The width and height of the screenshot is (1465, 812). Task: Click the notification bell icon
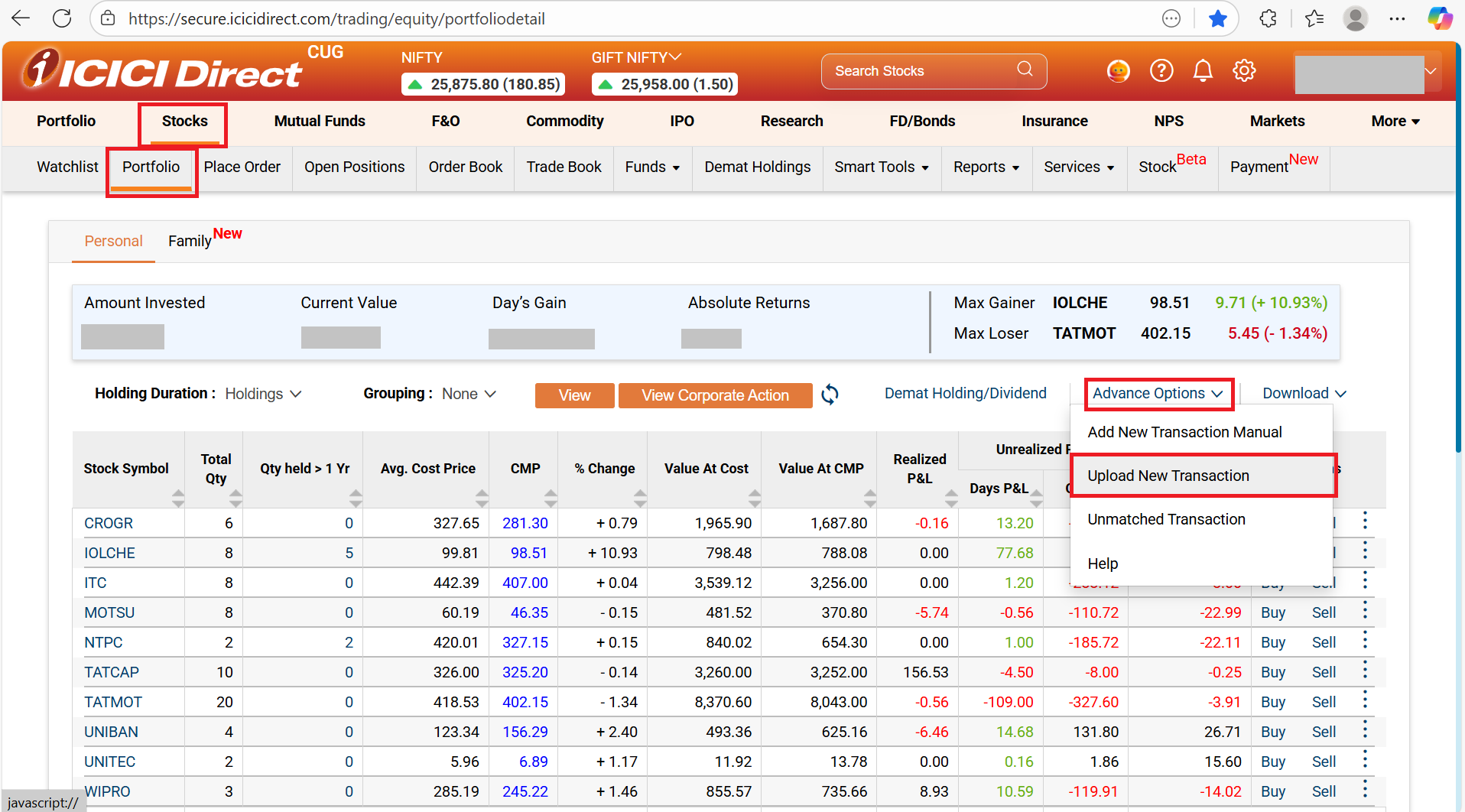(x=1203, y=71)
